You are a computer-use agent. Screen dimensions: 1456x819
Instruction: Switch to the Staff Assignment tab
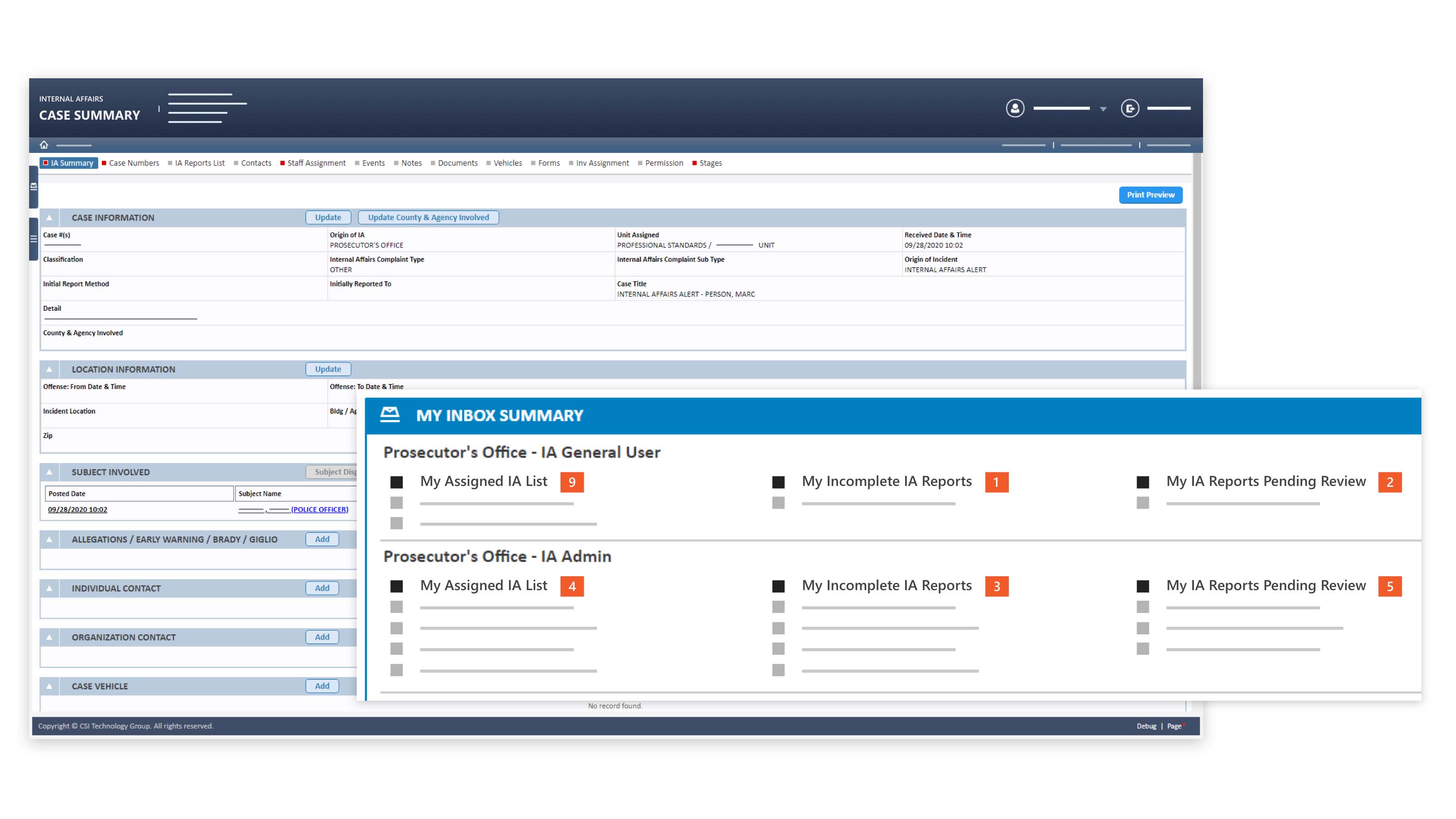316,163
